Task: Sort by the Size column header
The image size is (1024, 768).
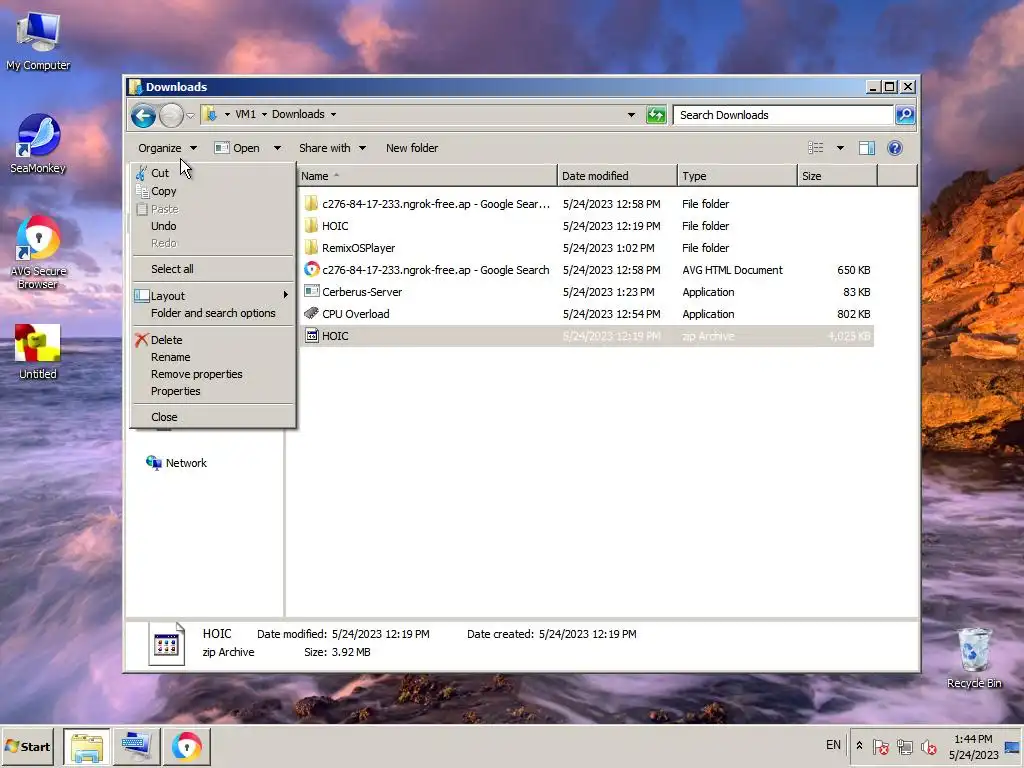Action: coord(838,176)
